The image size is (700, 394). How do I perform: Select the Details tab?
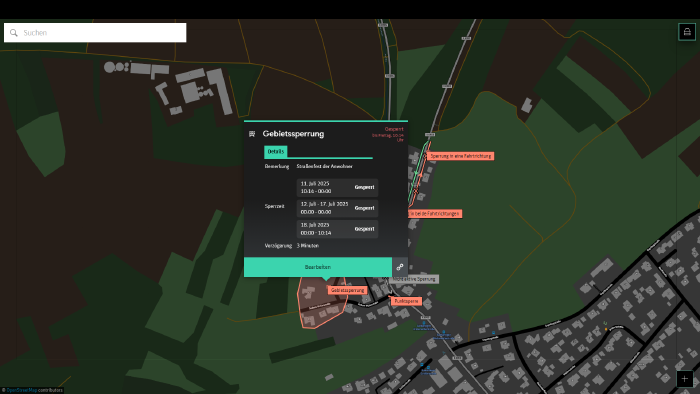275,152
